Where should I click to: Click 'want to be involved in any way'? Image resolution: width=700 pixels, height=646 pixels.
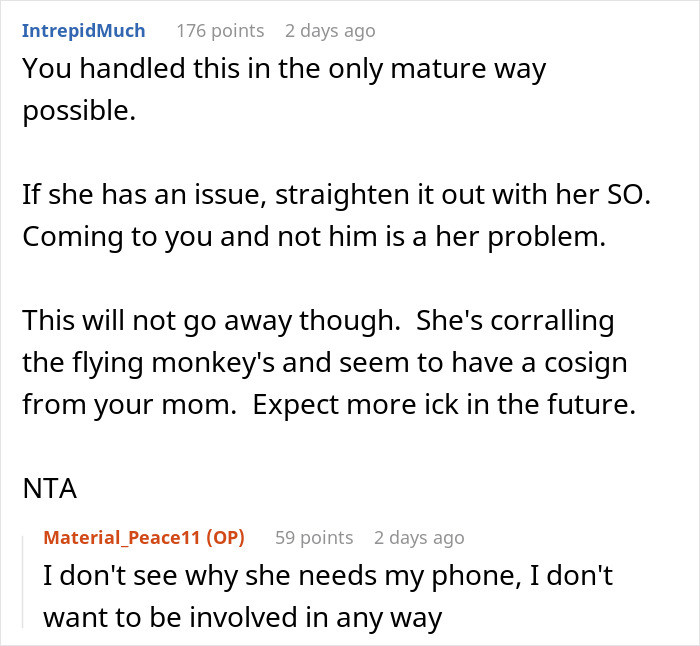tap(242, 618)
